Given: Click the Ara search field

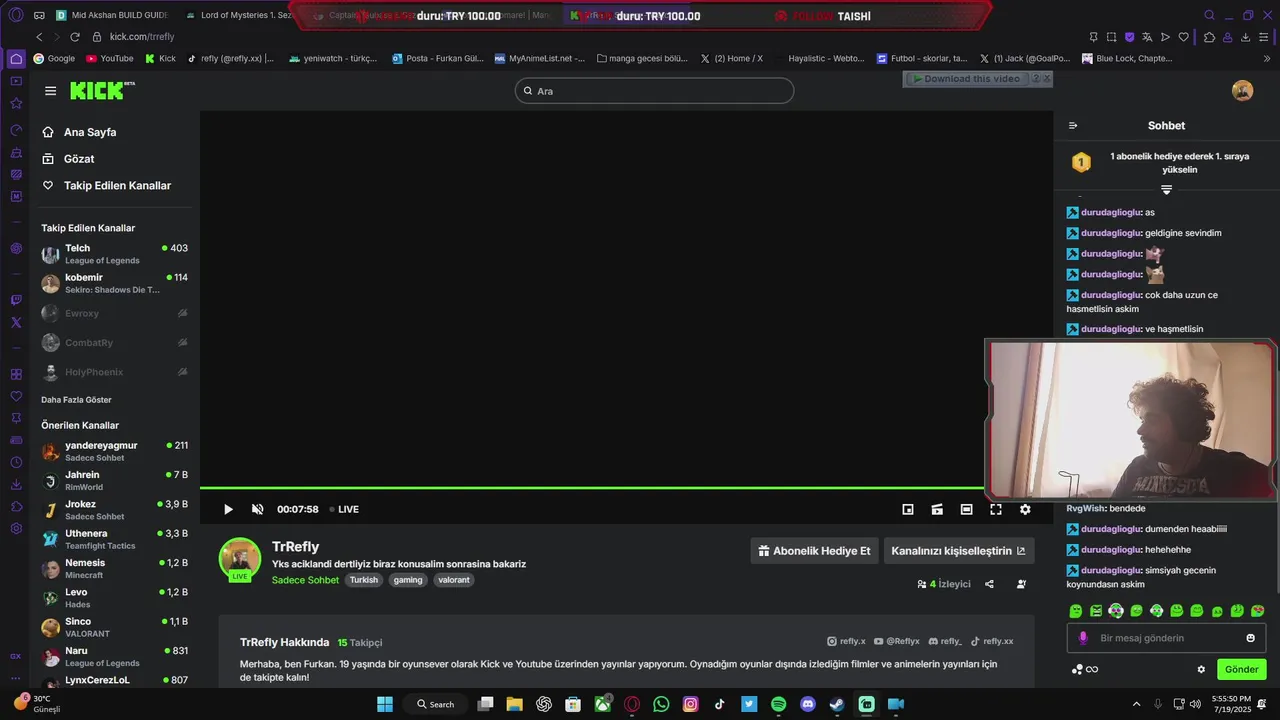Looking at the screenshot, I should pyautogui.click(x=654, y=91).
